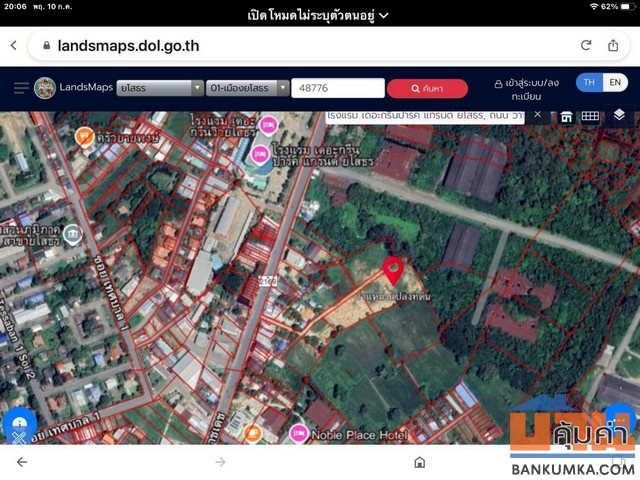Tap the browser bottom back arrow
The height and width of the screenshot is (480, 640).
coord(22,462)
